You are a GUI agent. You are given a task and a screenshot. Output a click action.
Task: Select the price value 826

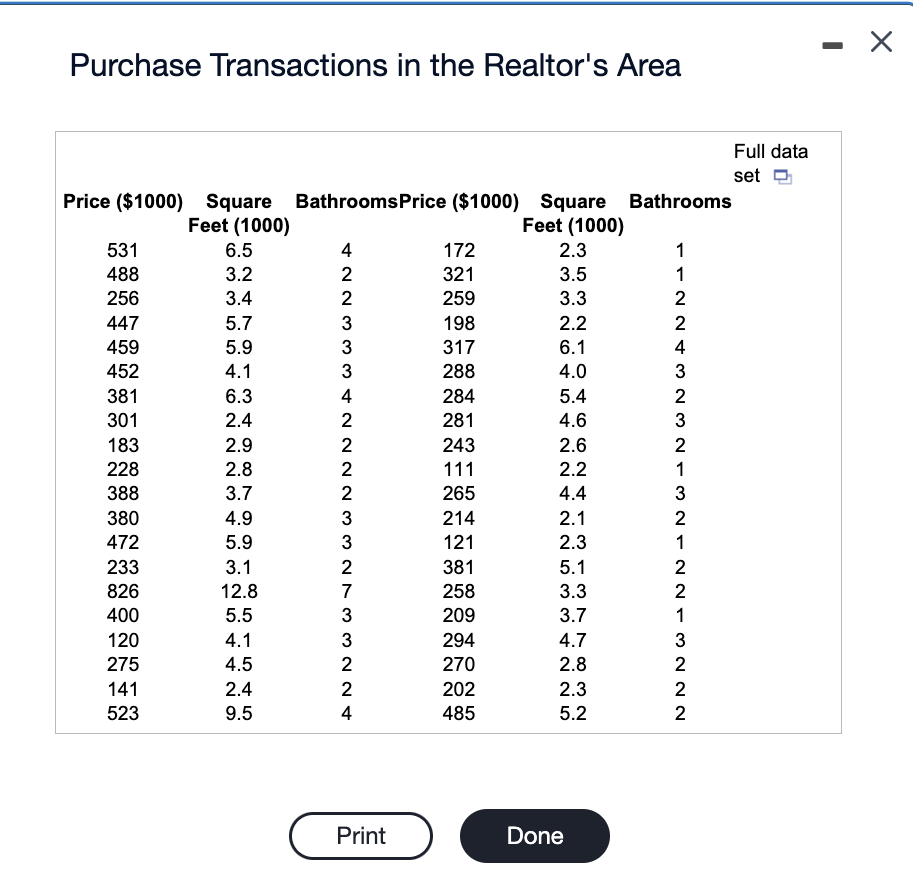click(123, 591)
